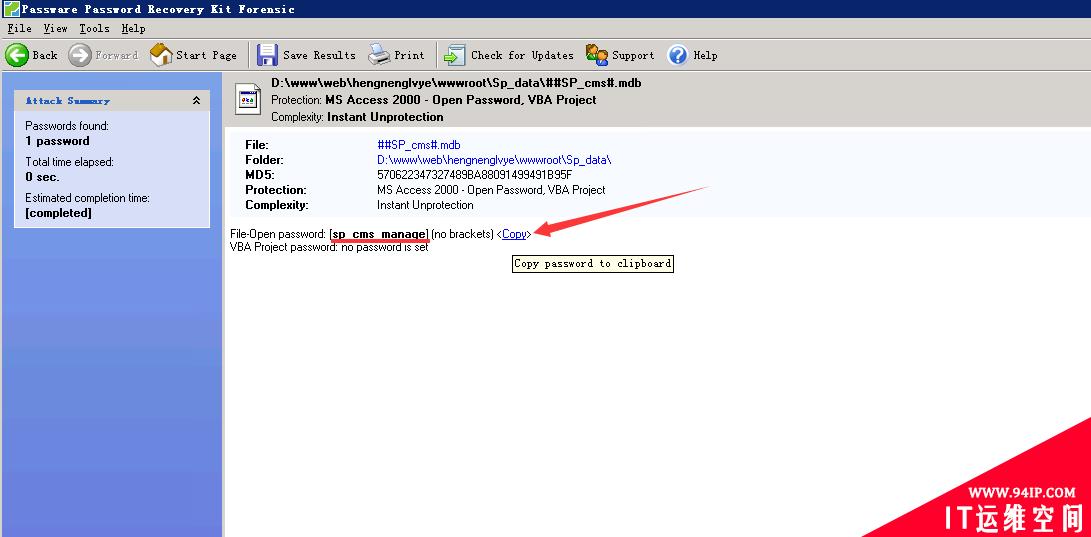The image size is (1091, 537).
Task: Click the MDB file icon in header
Action: [x=247, y=99]
